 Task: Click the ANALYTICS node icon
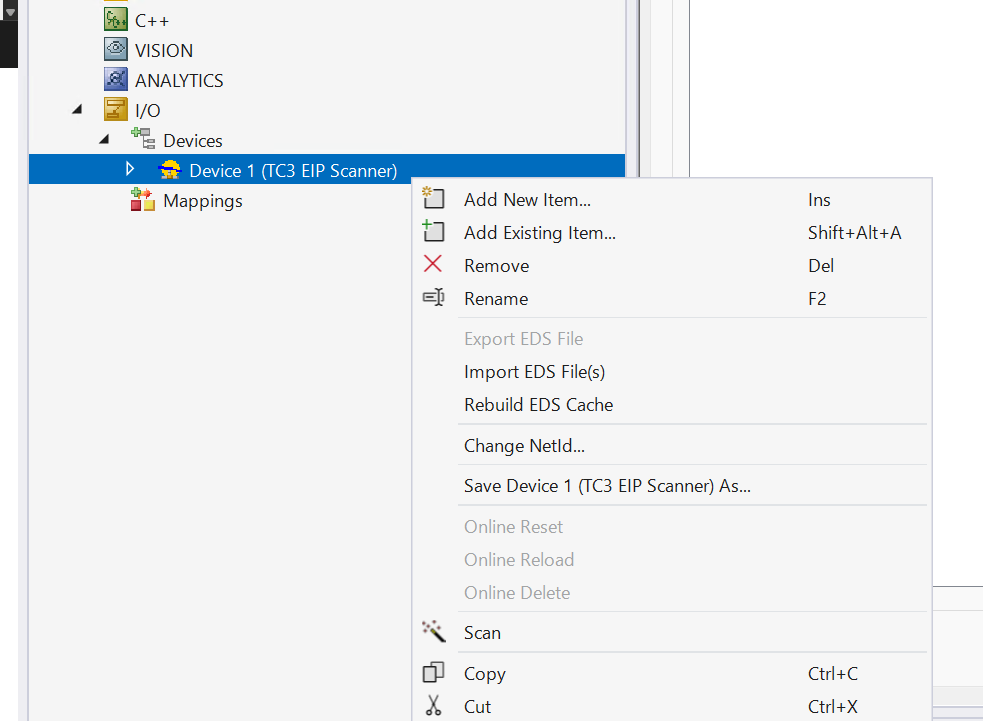116,80
